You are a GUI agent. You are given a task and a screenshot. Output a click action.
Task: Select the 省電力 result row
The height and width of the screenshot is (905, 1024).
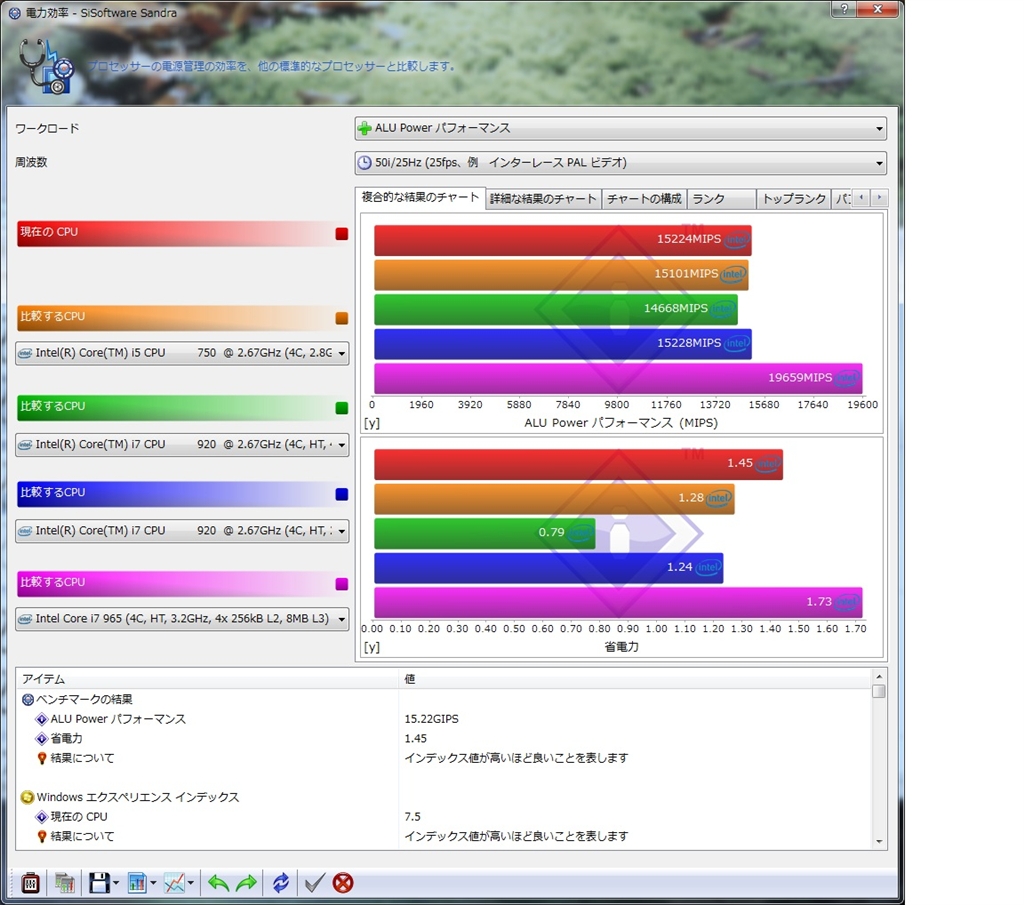[444, 738]
